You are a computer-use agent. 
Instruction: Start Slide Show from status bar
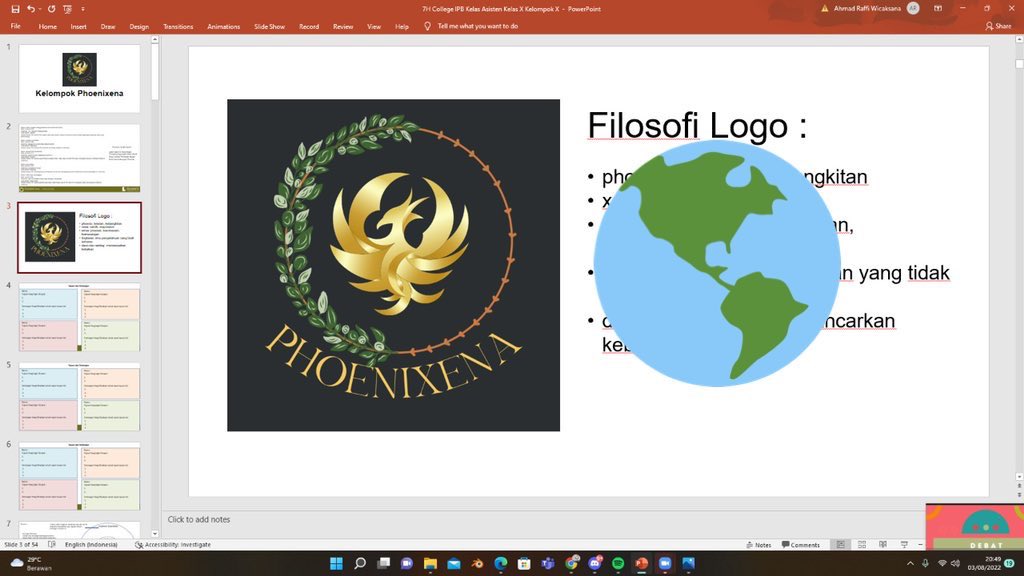click(904, 544)
